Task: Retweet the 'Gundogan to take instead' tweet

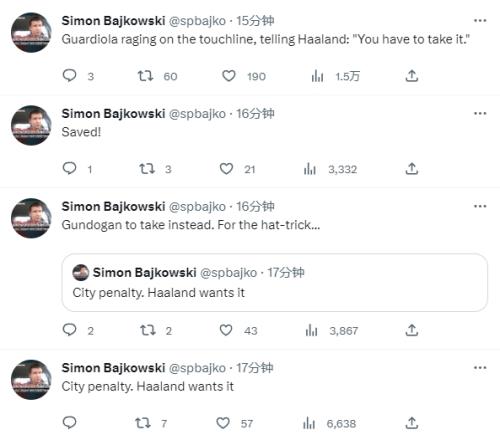Action: coord(147,330)
